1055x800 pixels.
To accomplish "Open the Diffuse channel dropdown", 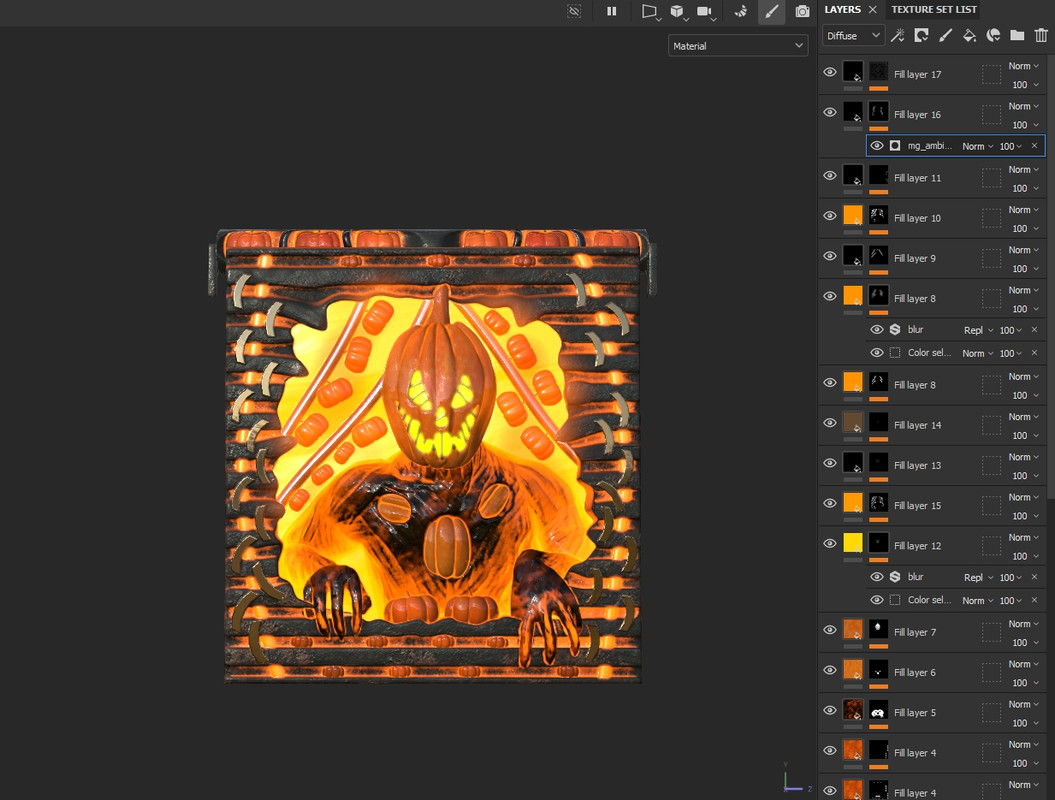I will (852, 36).
